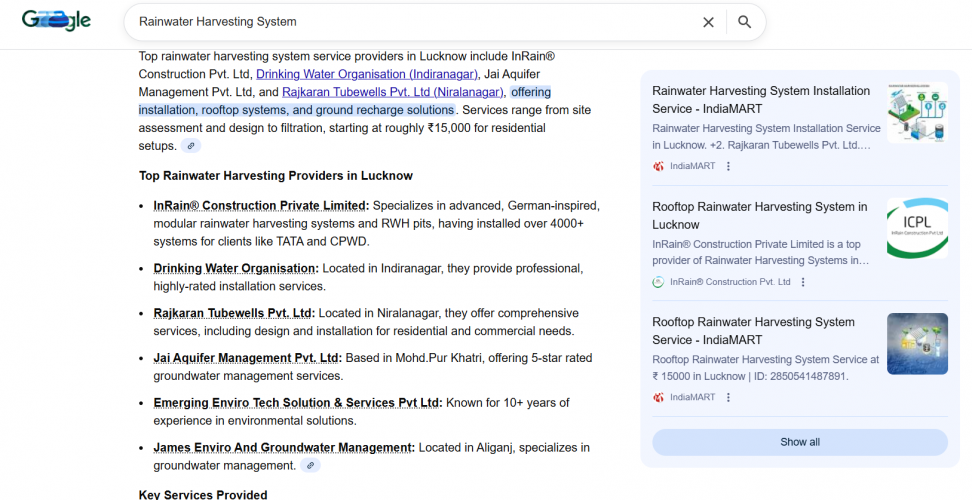Open three-dot menu for Rooftop Service IndiaMART result
The height and width of the screenshot is (500, 972).
click(728, 397)
